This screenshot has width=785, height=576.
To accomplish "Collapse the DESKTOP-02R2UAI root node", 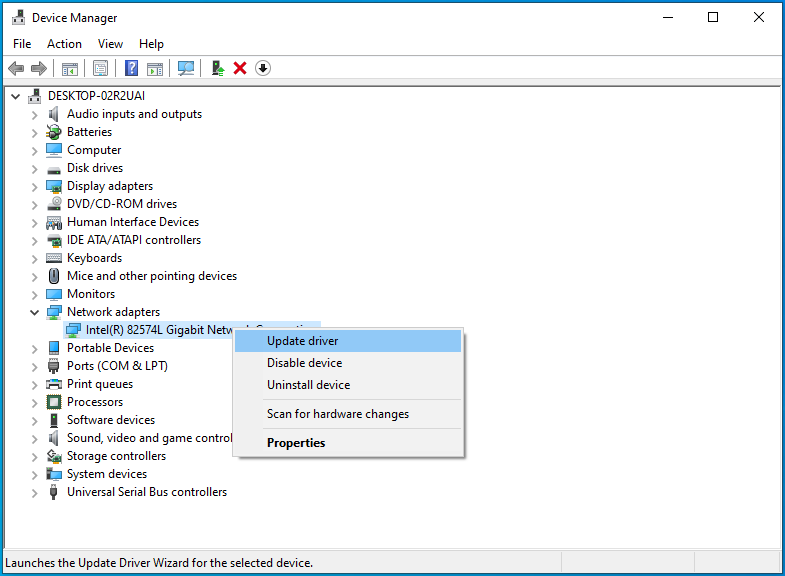I will point(16,96).
